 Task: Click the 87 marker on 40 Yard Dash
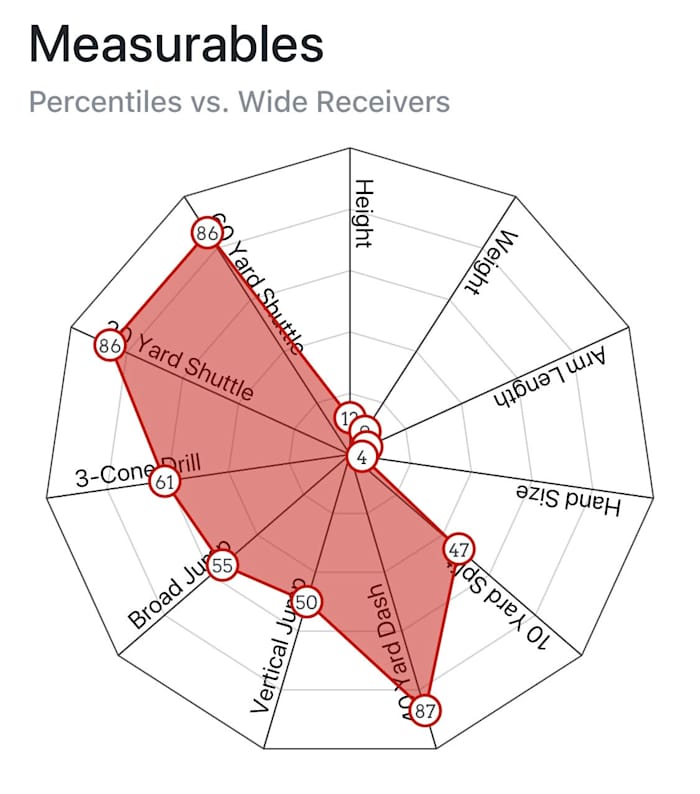point(424,711)
